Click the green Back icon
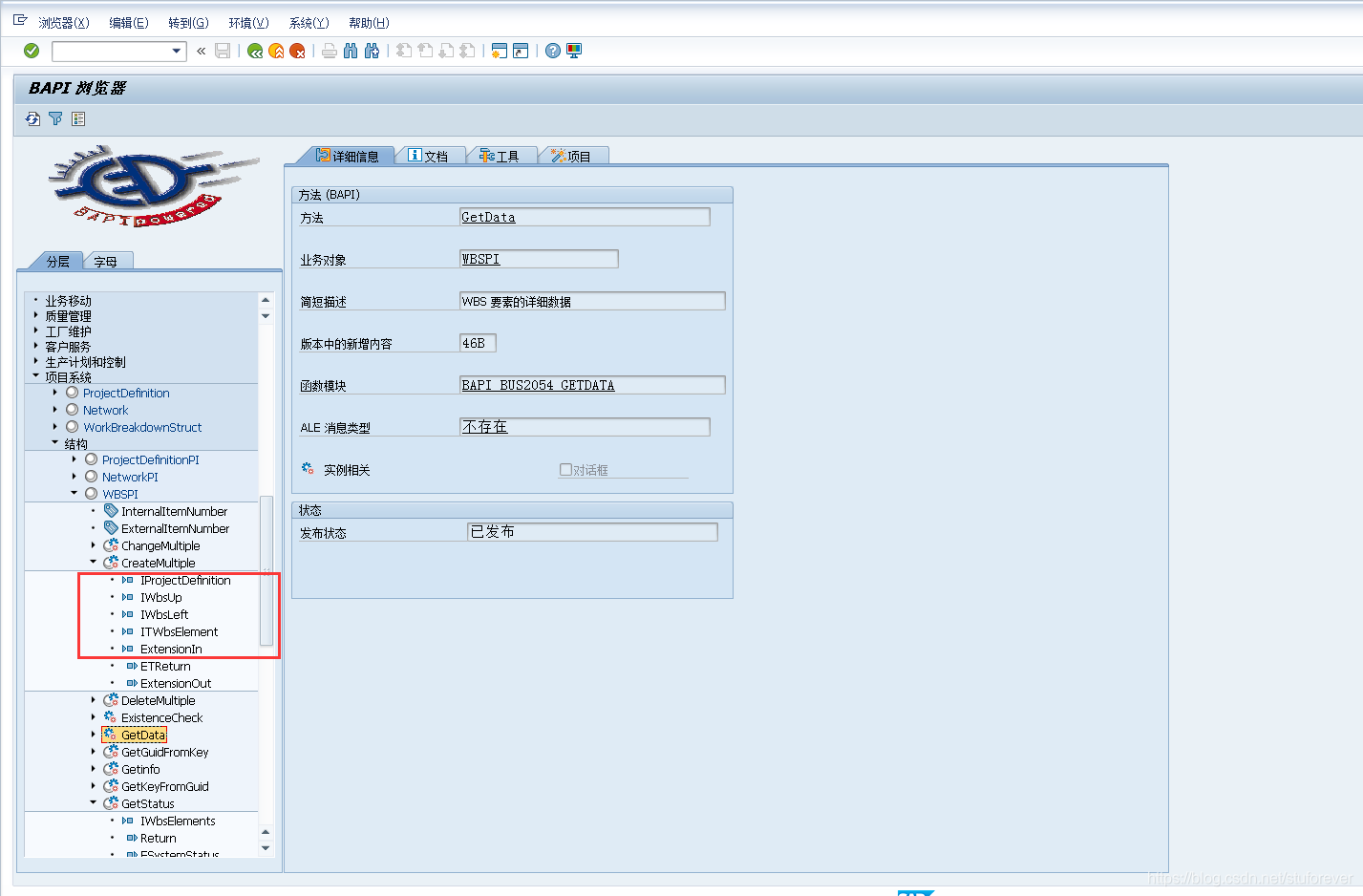Viewport: 1363px width, 896px height. pos(255,51)
